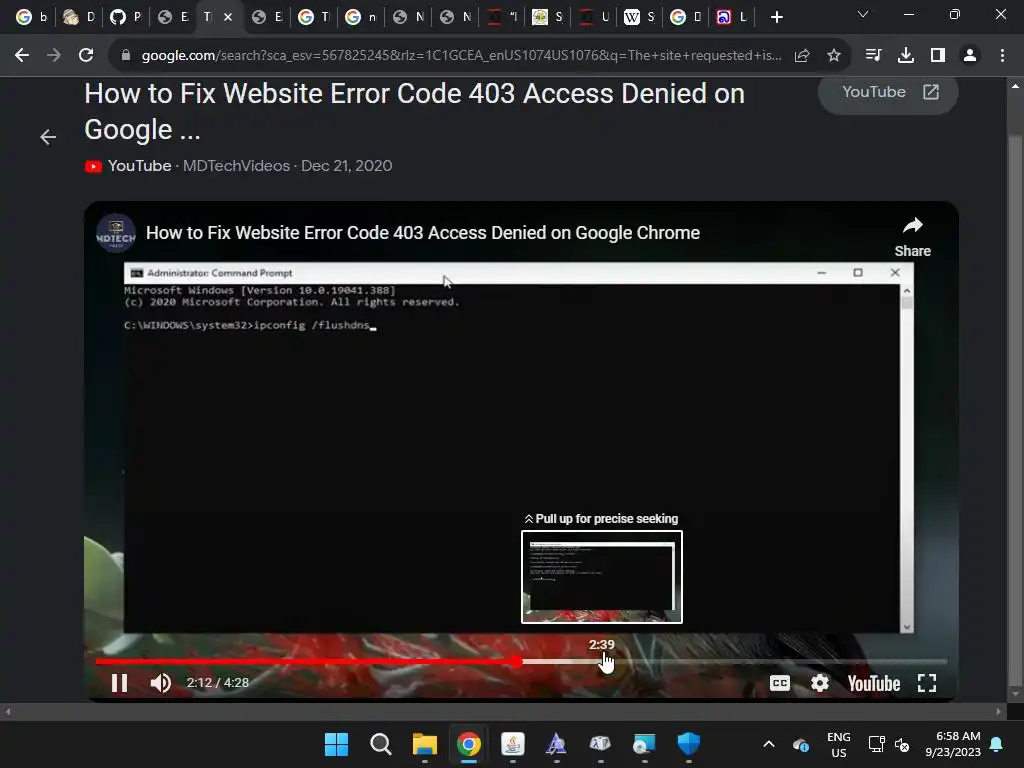Click the lock icon in the address bar

[x=126, y=56]
